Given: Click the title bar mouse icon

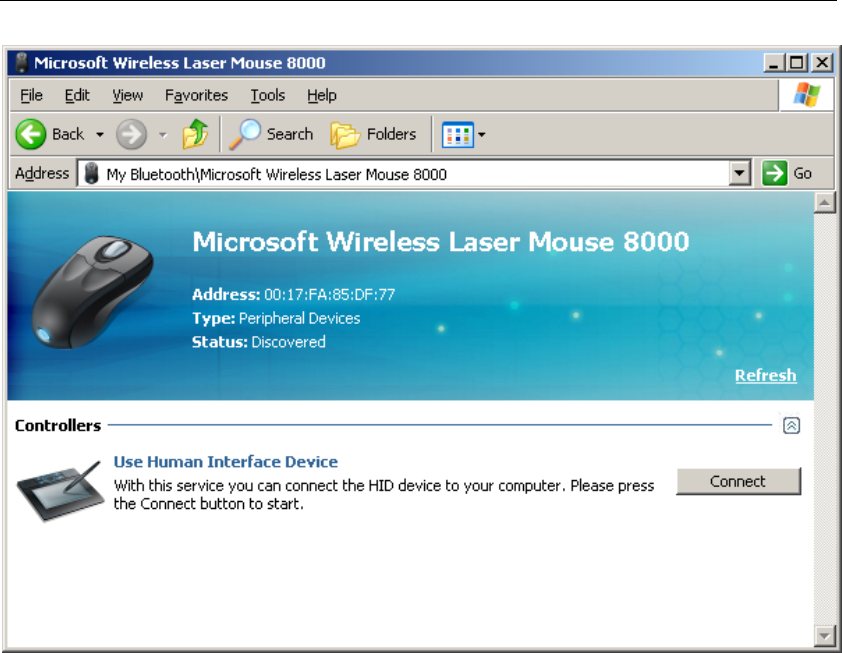Looking at the screenshot, I should click(21, 63).
